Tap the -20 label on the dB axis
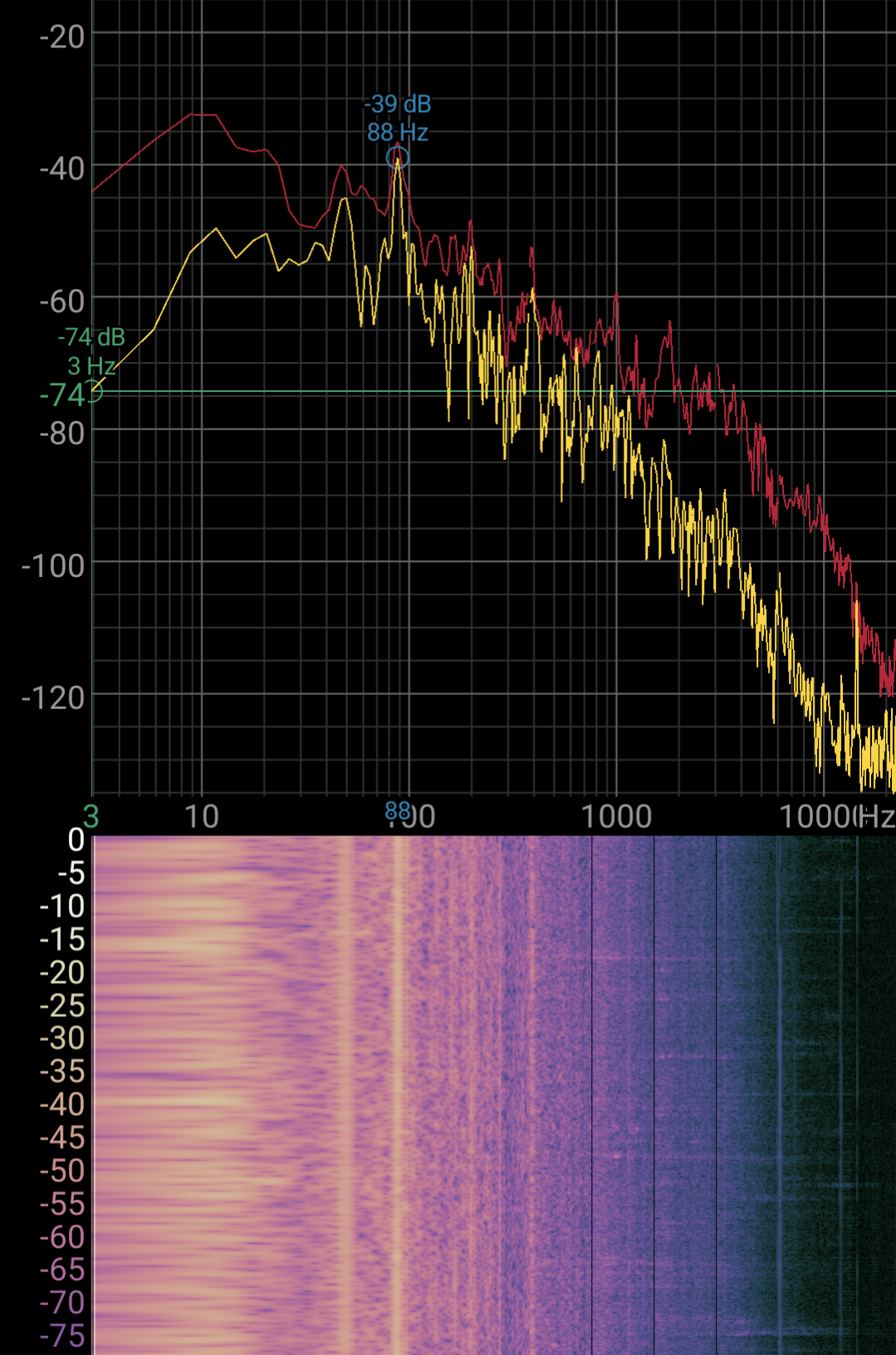 pos(61,37)
